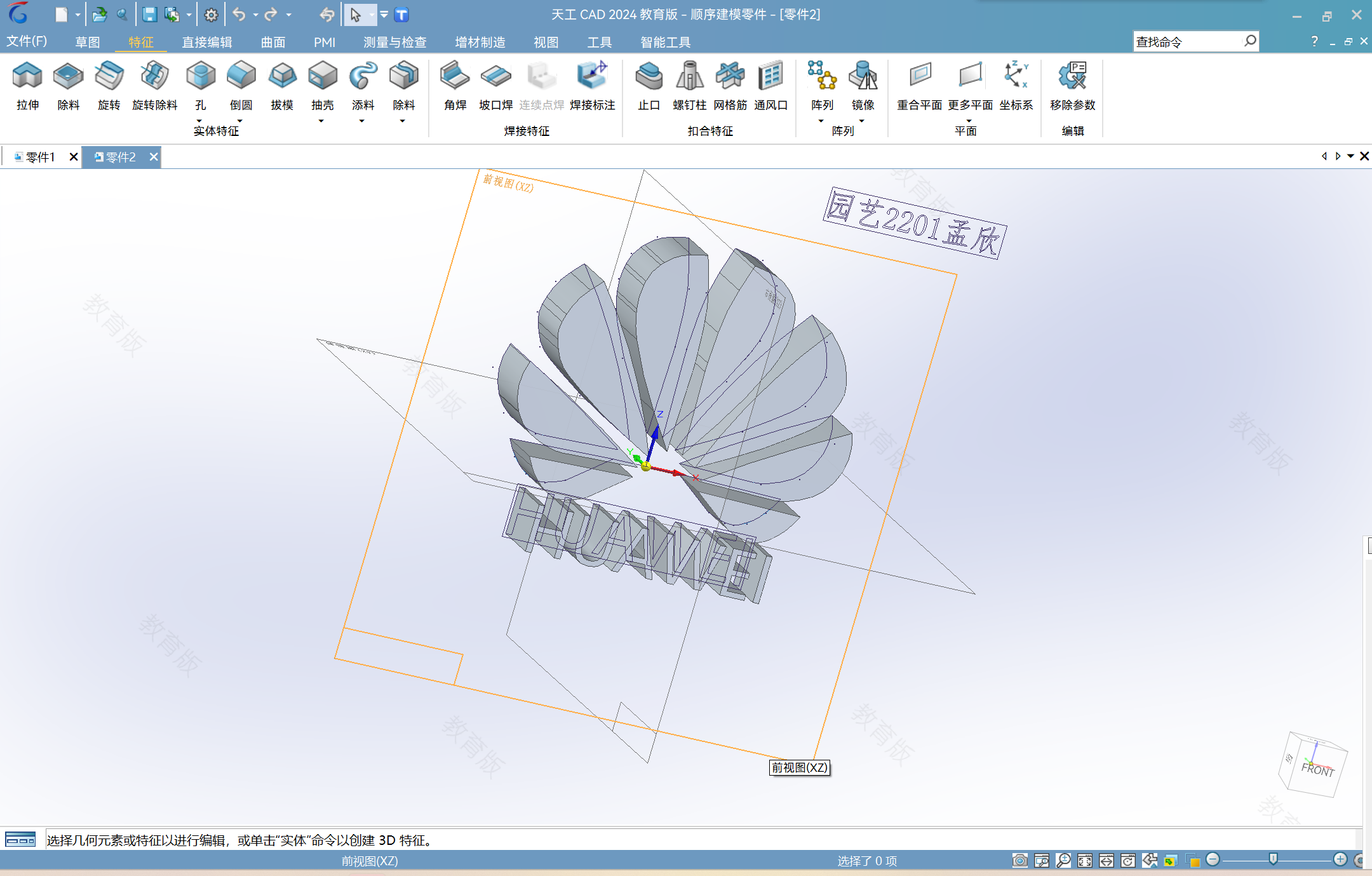Click the fit view icon in status bar
The width and height of the screenshot is (1372, 876).
pos(1084,860)
